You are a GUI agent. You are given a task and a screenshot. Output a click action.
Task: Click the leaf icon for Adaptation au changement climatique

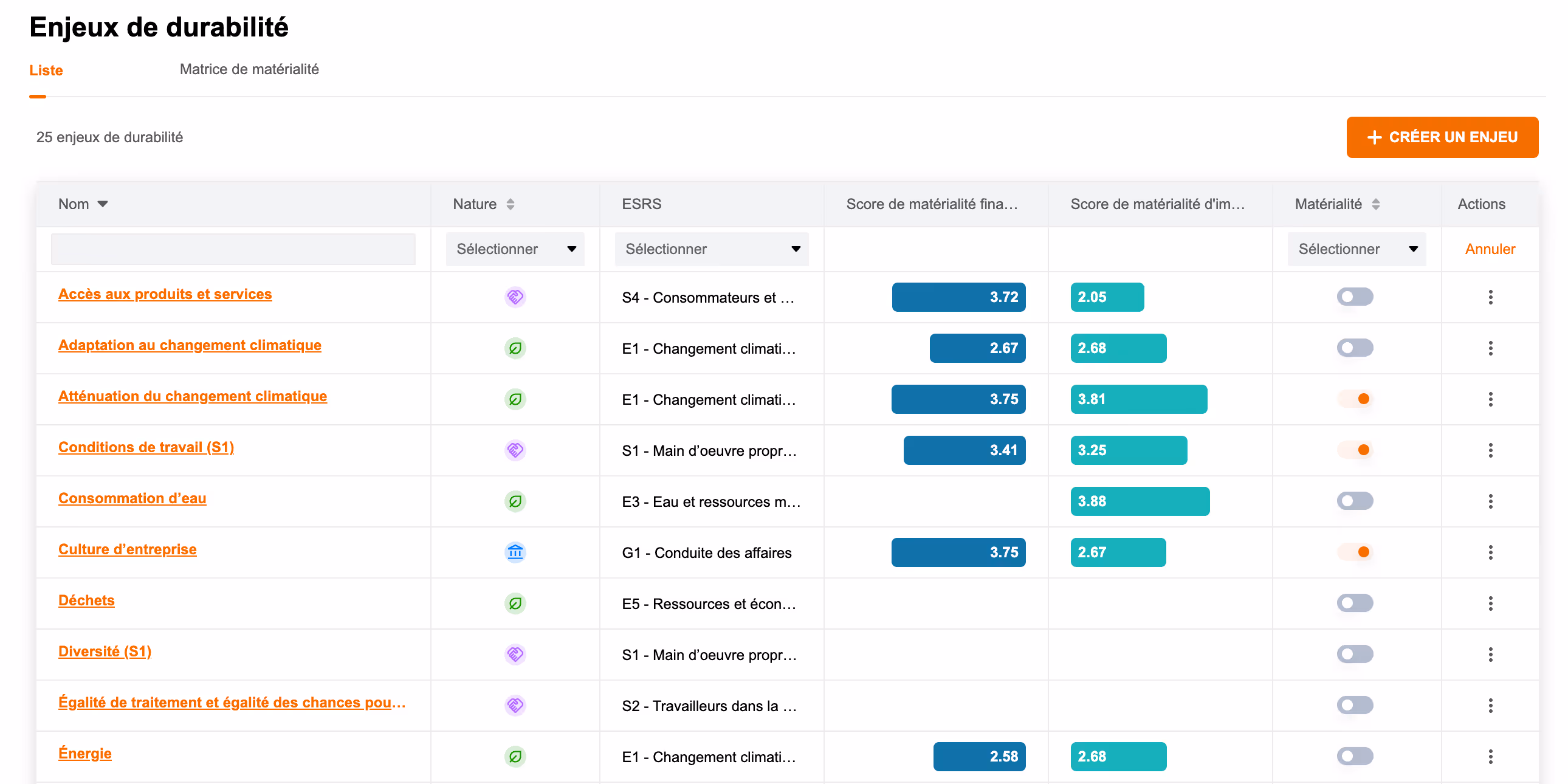point(515,348)
